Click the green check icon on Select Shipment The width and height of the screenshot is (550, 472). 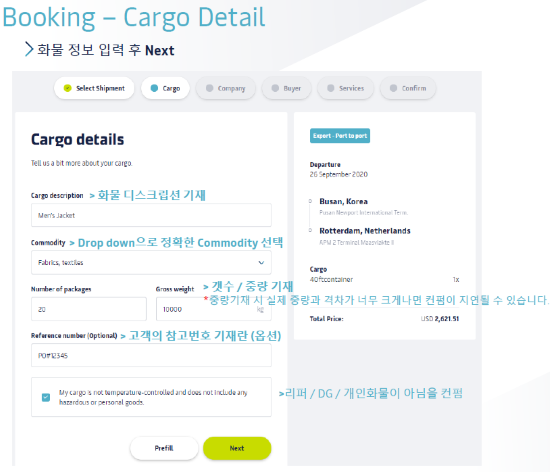tap(67, 88)
